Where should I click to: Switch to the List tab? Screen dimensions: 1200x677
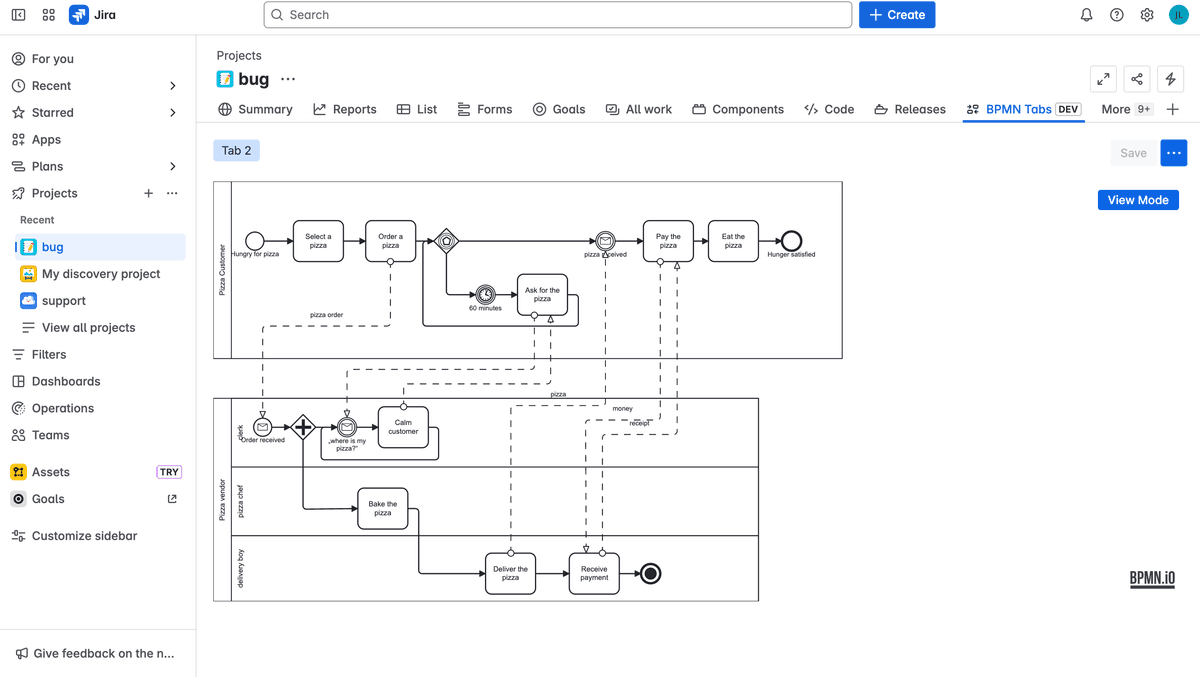point(417,109)
